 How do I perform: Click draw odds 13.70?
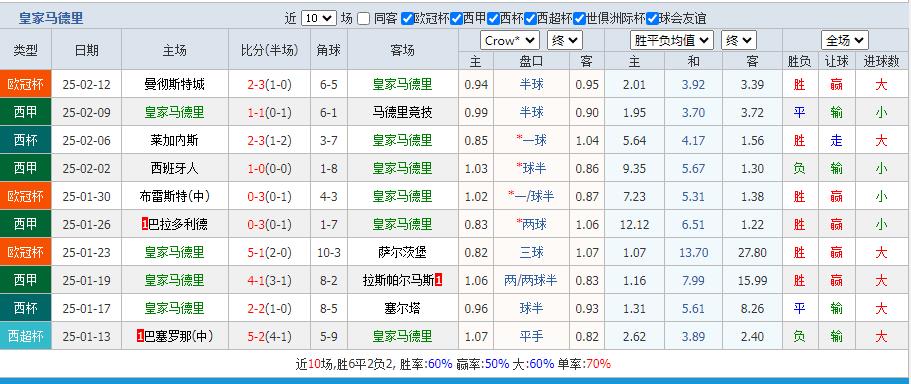693,253
